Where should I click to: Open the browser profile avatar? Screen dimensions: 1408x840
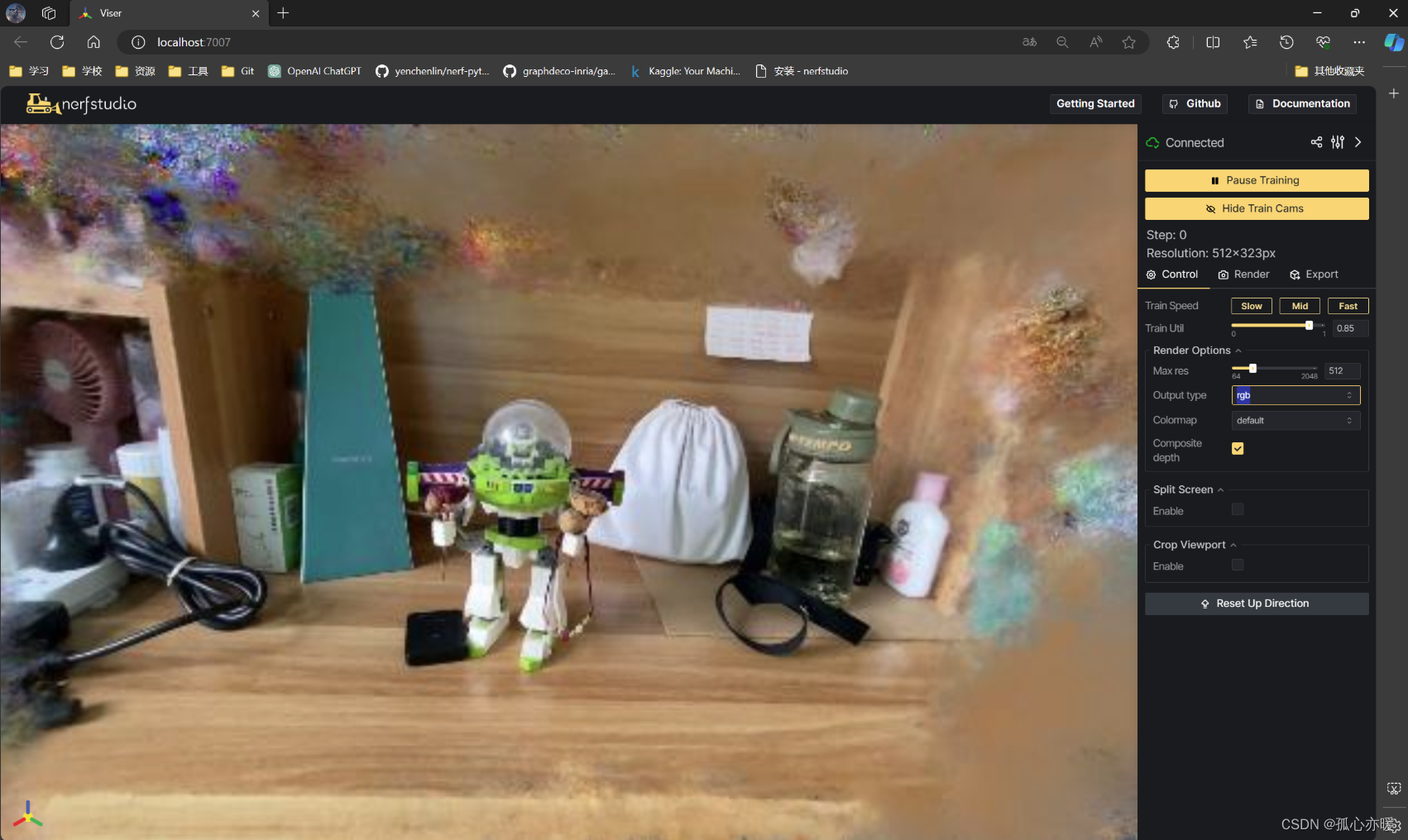[16, 13]
